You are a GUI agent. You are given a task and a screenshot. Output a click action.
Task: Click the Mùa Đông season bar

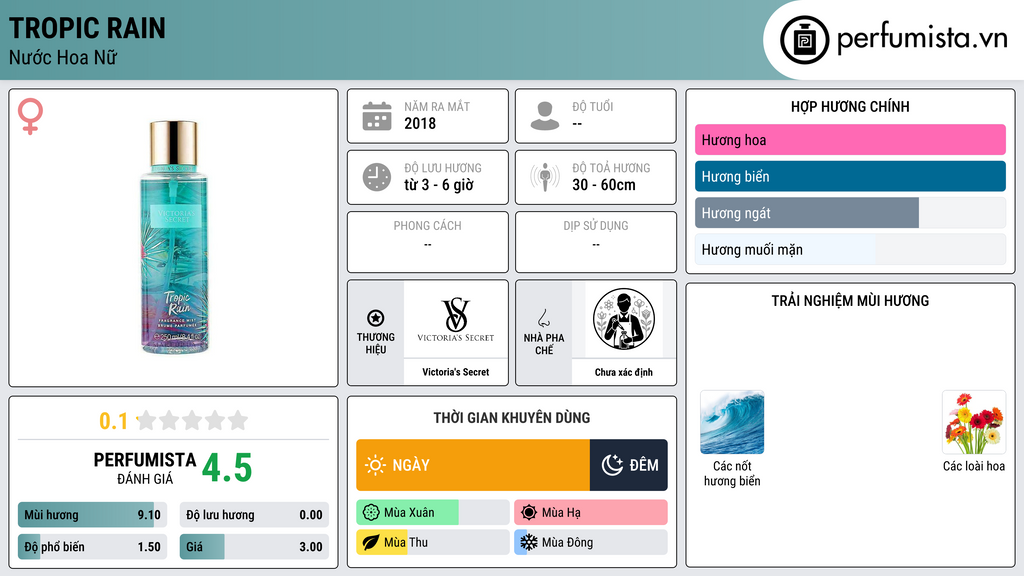[x=591, y=542]
